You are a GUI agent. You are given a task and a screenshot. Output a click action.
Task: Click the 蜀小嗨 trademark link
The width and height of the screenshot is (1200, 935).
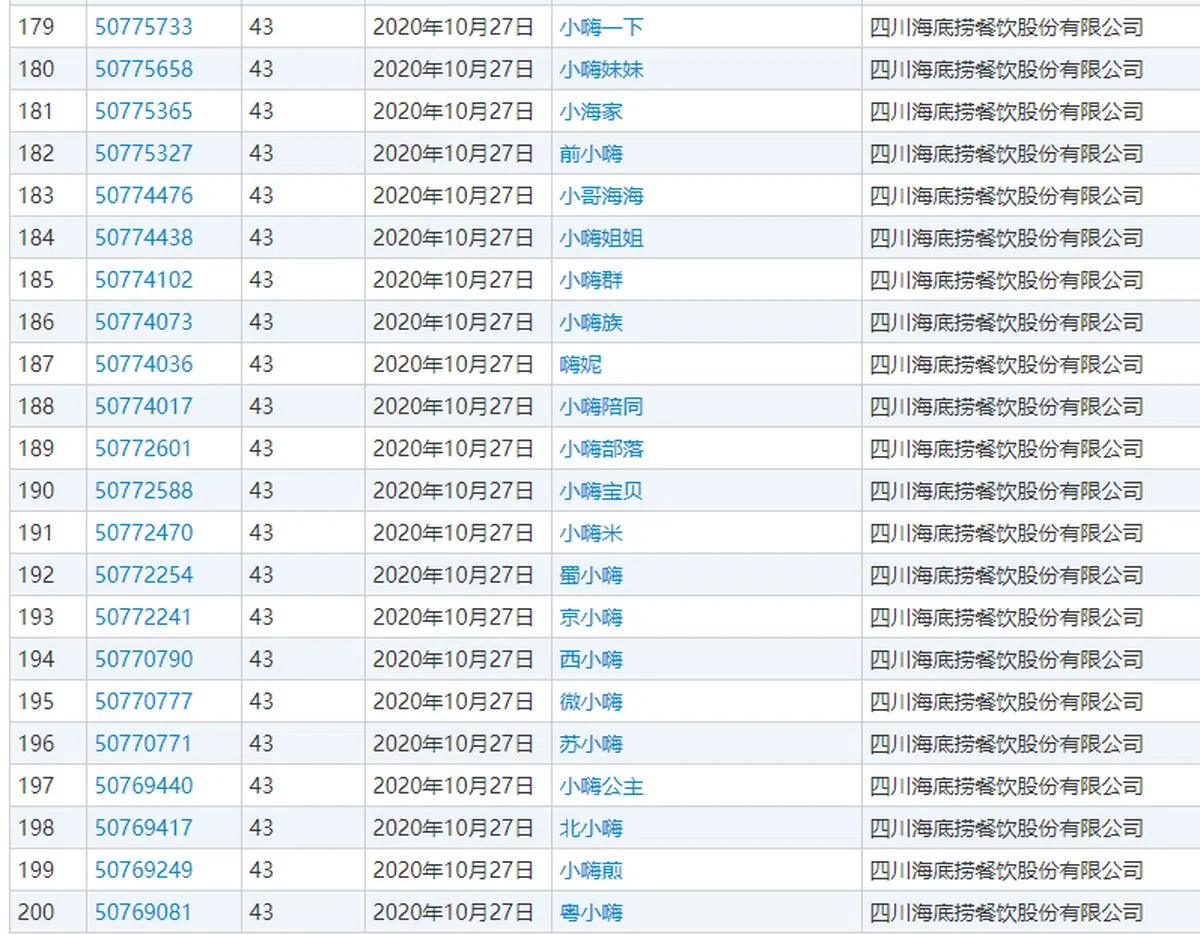tap(591, 575)
